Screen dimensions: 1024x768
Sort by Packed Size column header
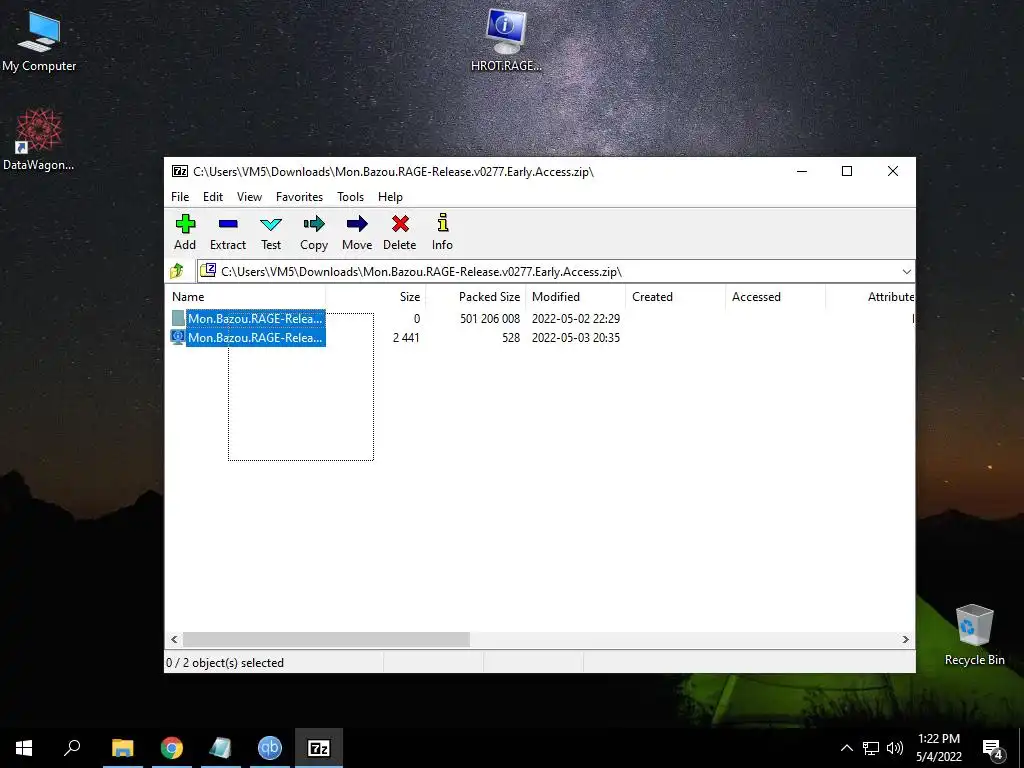tap(475, 296)
